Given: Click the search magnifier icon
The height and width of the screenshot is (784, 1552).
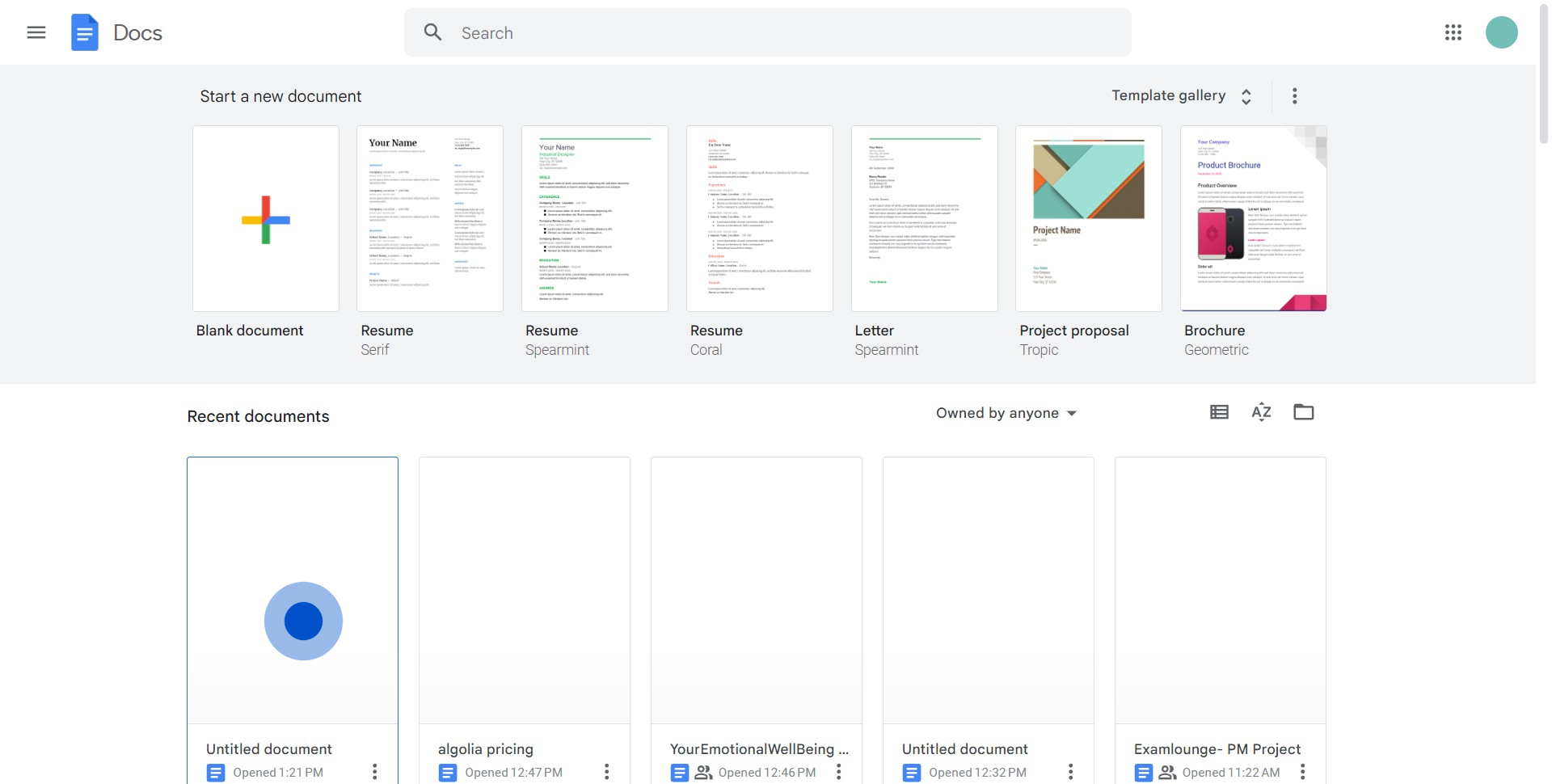Looking at the screenshot, I should (433, 32).
